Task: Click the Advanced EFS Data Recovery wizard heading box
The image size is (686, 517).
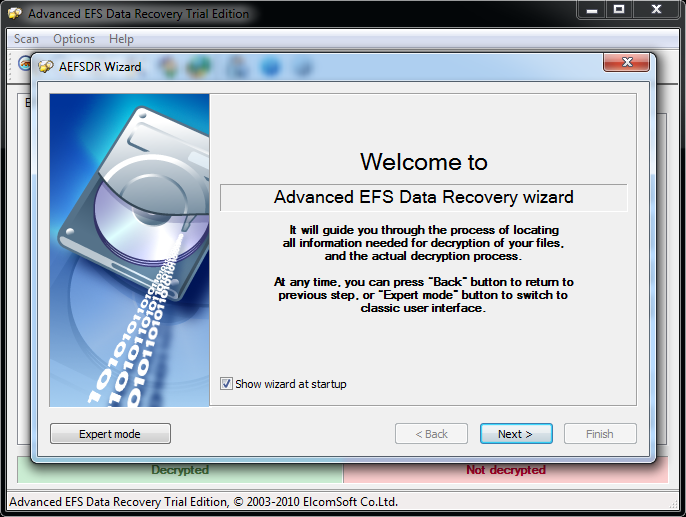Action: click(423, 197)
